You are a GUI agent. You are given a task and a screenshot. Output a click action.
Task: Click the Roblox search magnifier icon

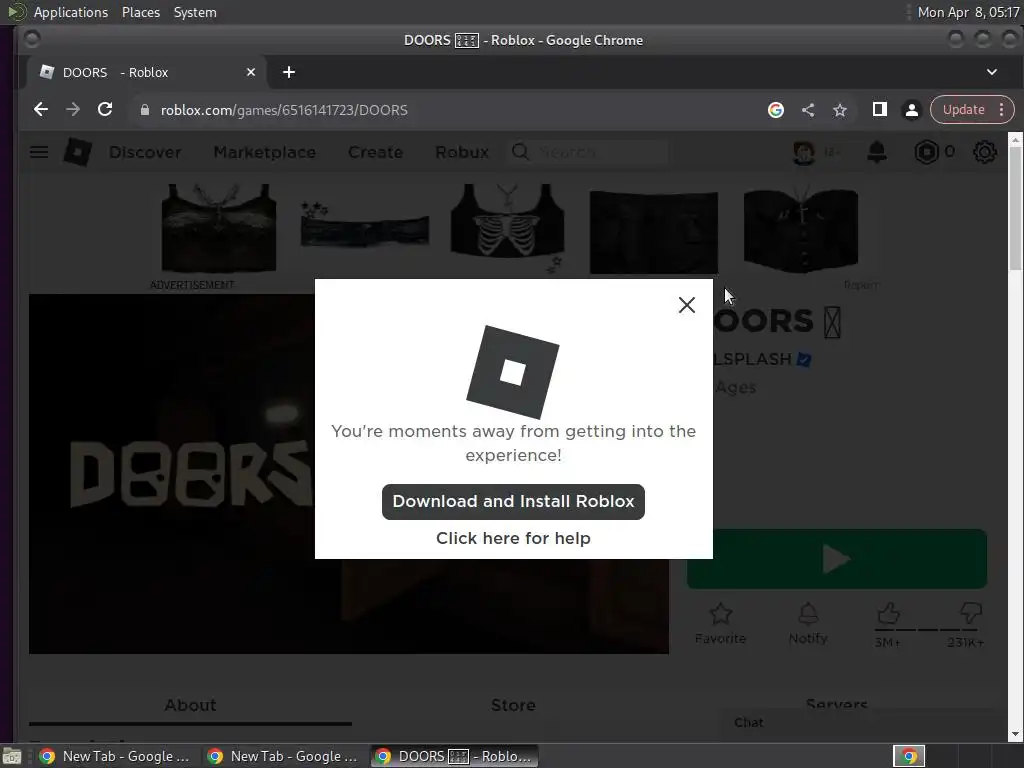coord(520,152)
